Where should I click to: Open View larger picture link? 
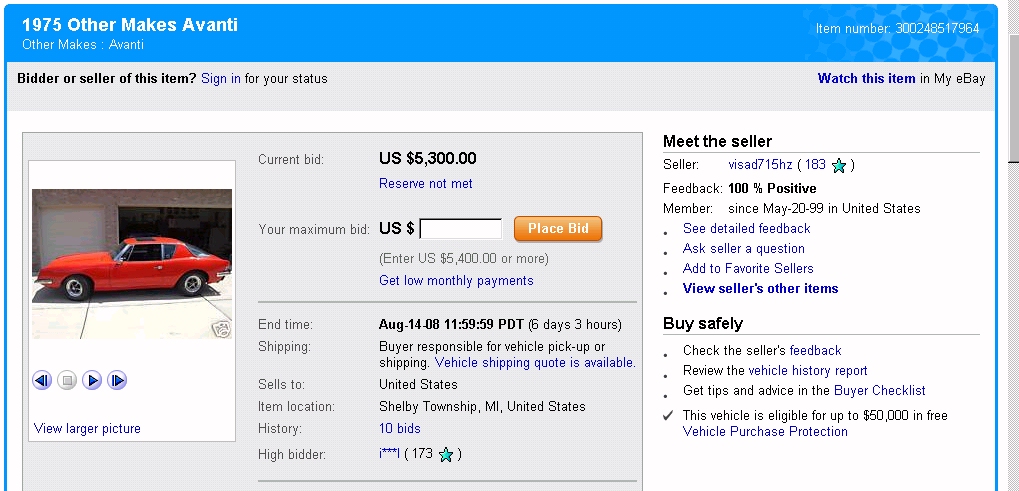click(x=87, y=429)
